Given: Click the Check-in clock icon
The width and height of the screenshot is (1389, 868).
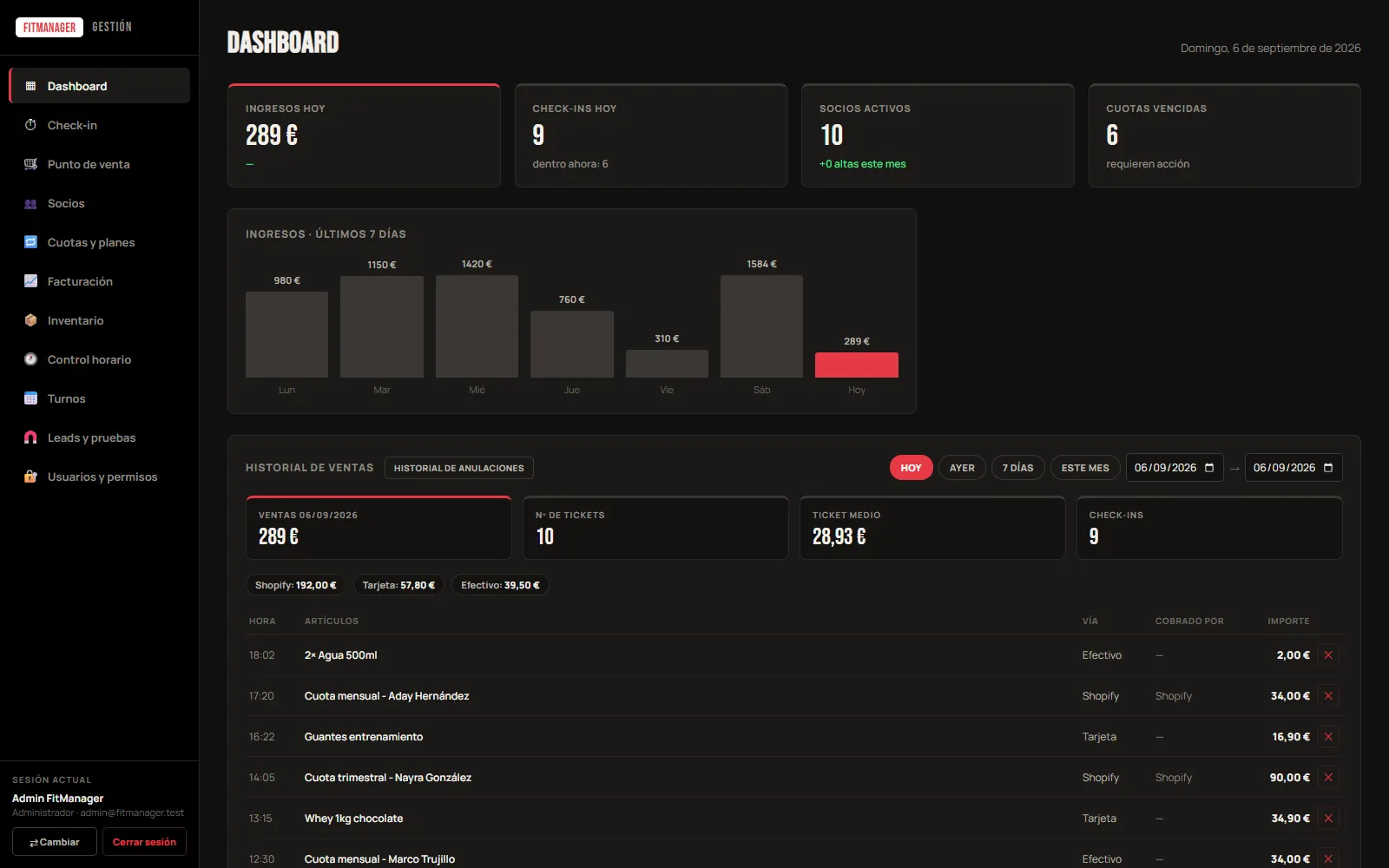Looking at the screenshot, I should [x=30, y=125].
